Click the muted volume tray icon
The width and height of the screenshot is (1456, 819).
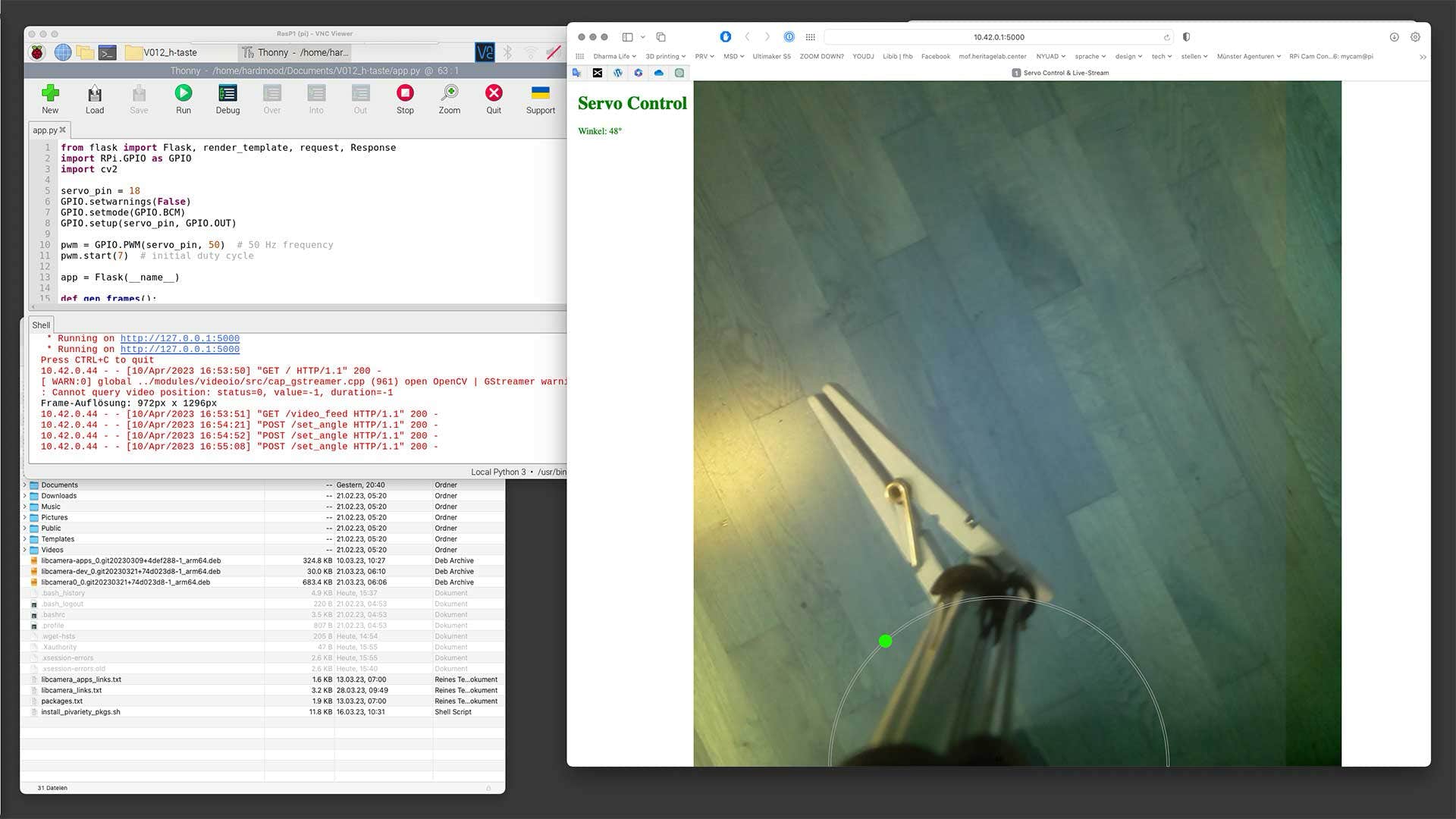coord(554,52)
